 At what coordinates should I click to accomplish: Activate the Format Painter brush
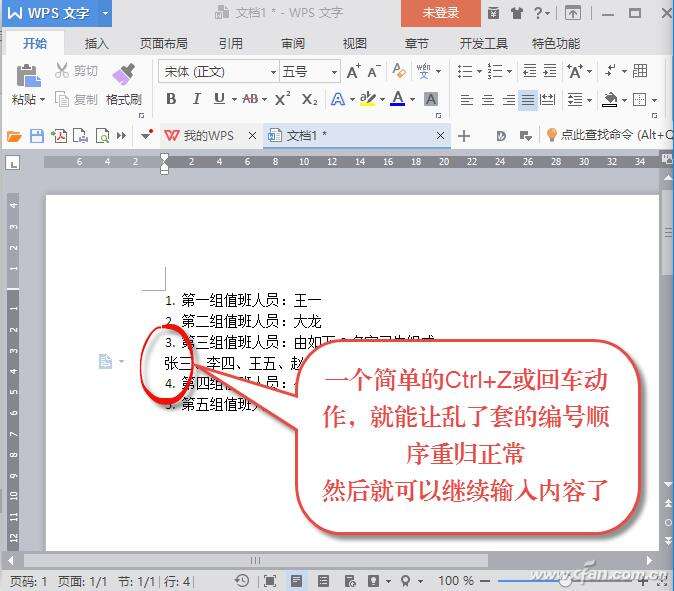coord(124,74)
